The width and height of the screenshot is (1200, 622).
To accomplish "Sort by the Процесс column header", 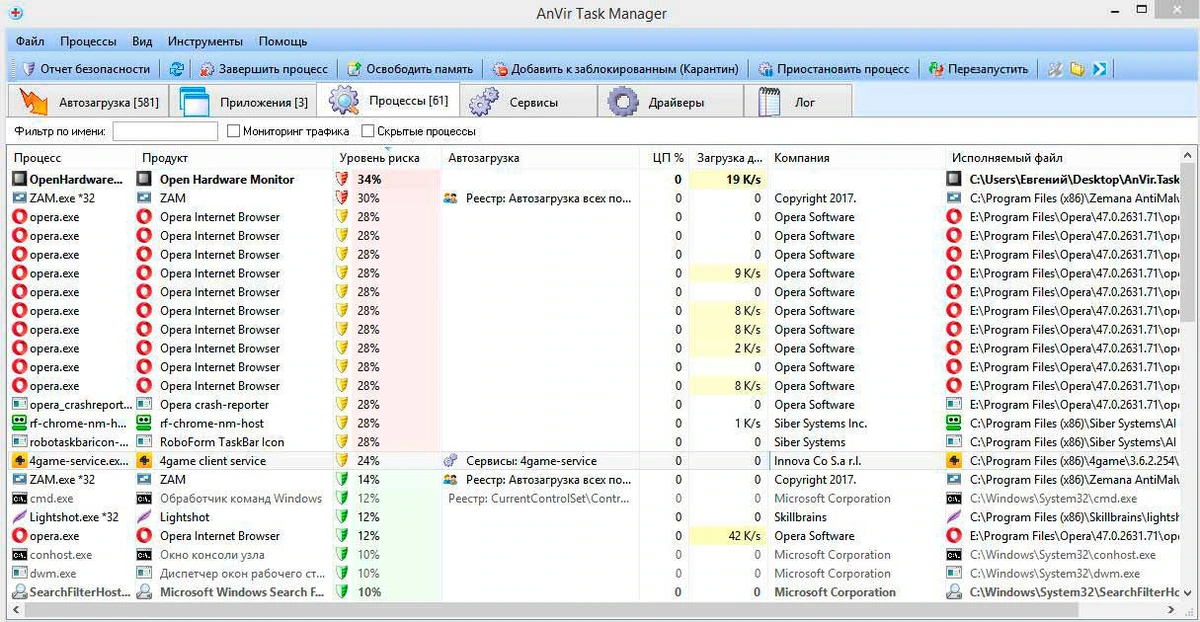I will [71, 158].
